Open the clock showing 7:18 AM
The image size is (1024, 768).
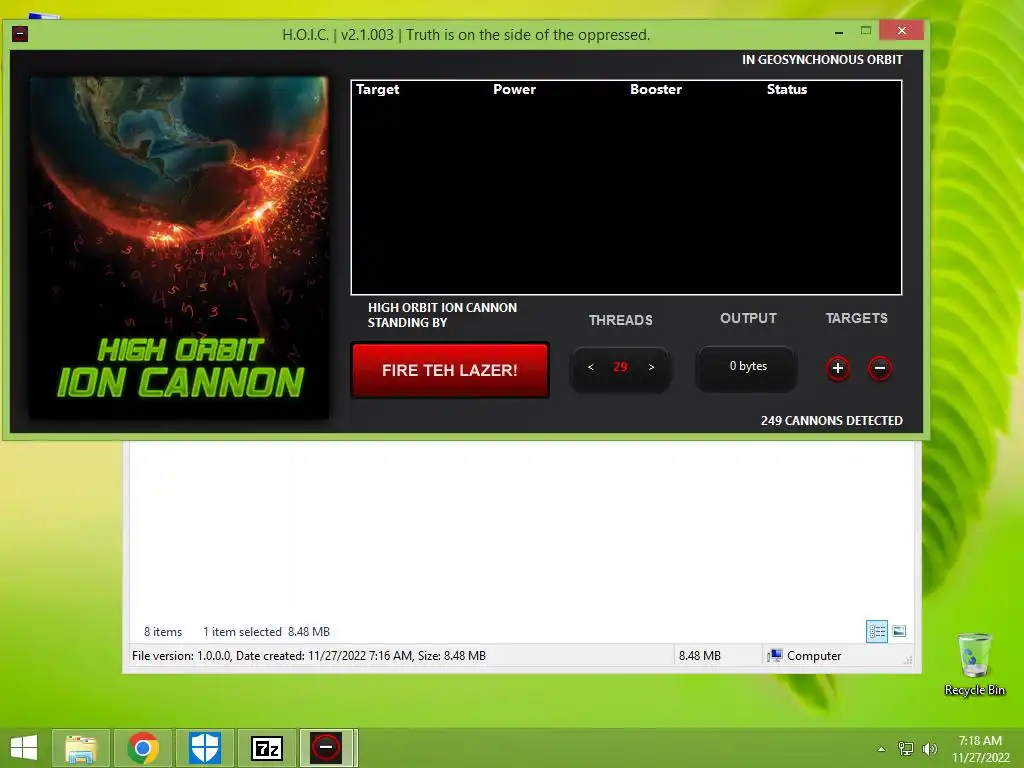980,749
